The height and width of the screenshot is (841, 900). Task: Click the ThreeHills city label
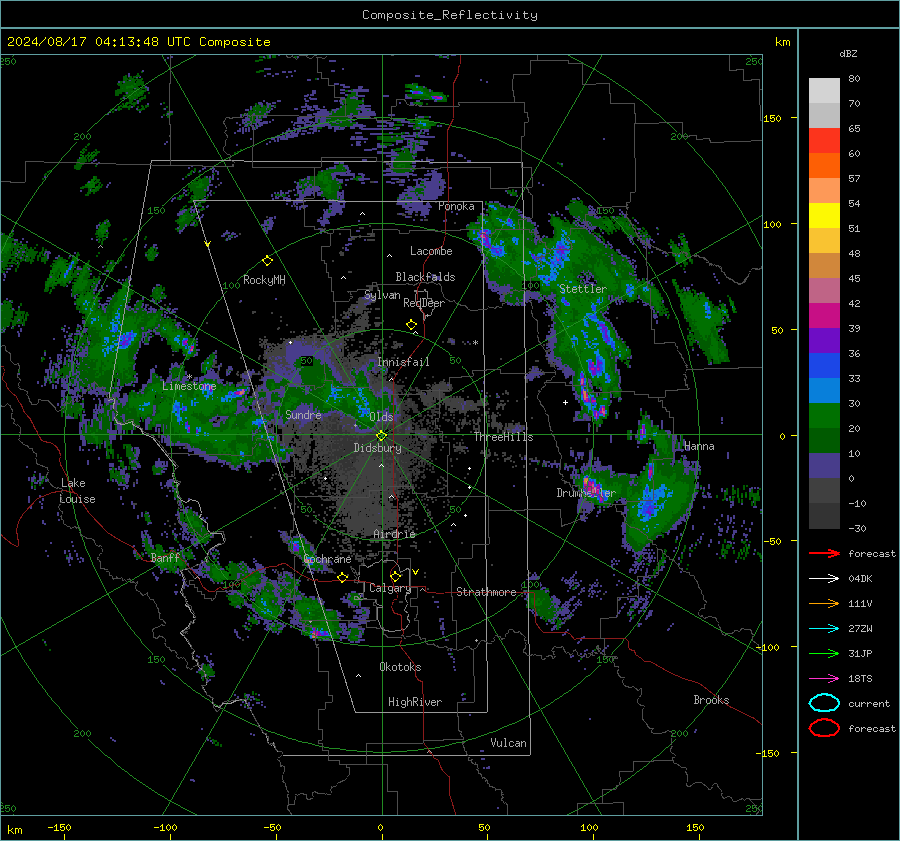pyautogui.click(x=503, y=437)
